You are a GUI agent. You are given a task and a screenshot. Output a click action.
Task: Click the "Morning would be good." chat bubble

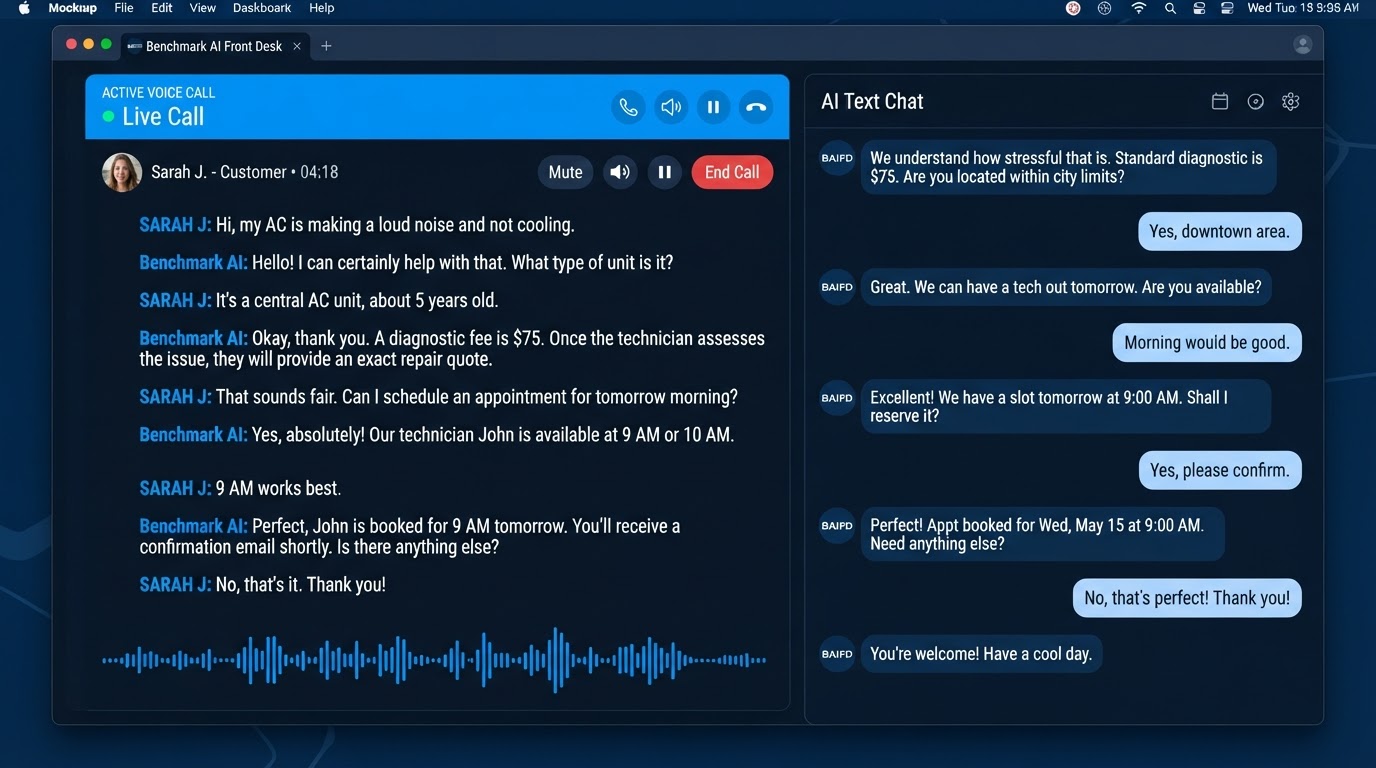(1207, 343)
